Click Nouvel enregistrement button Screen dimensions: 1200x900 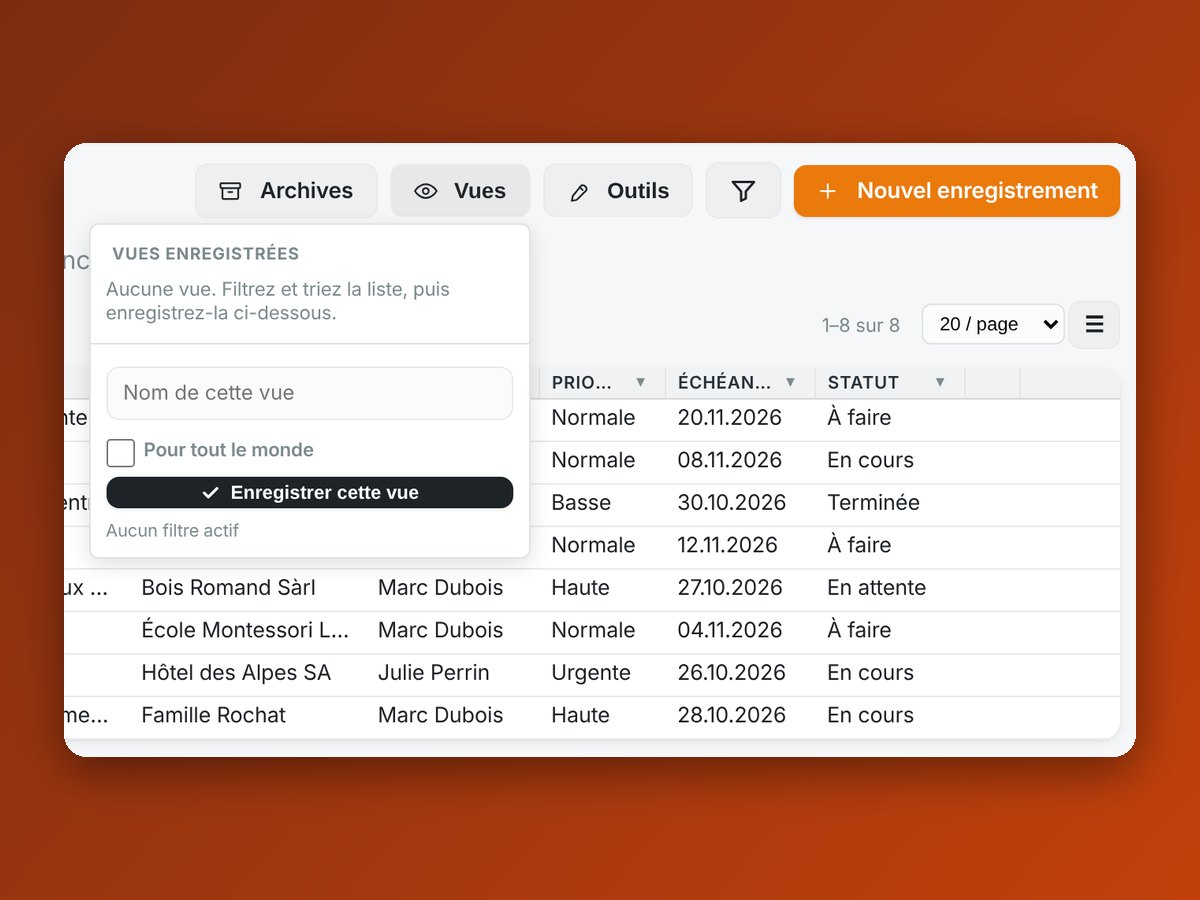(x=957, y=190)
